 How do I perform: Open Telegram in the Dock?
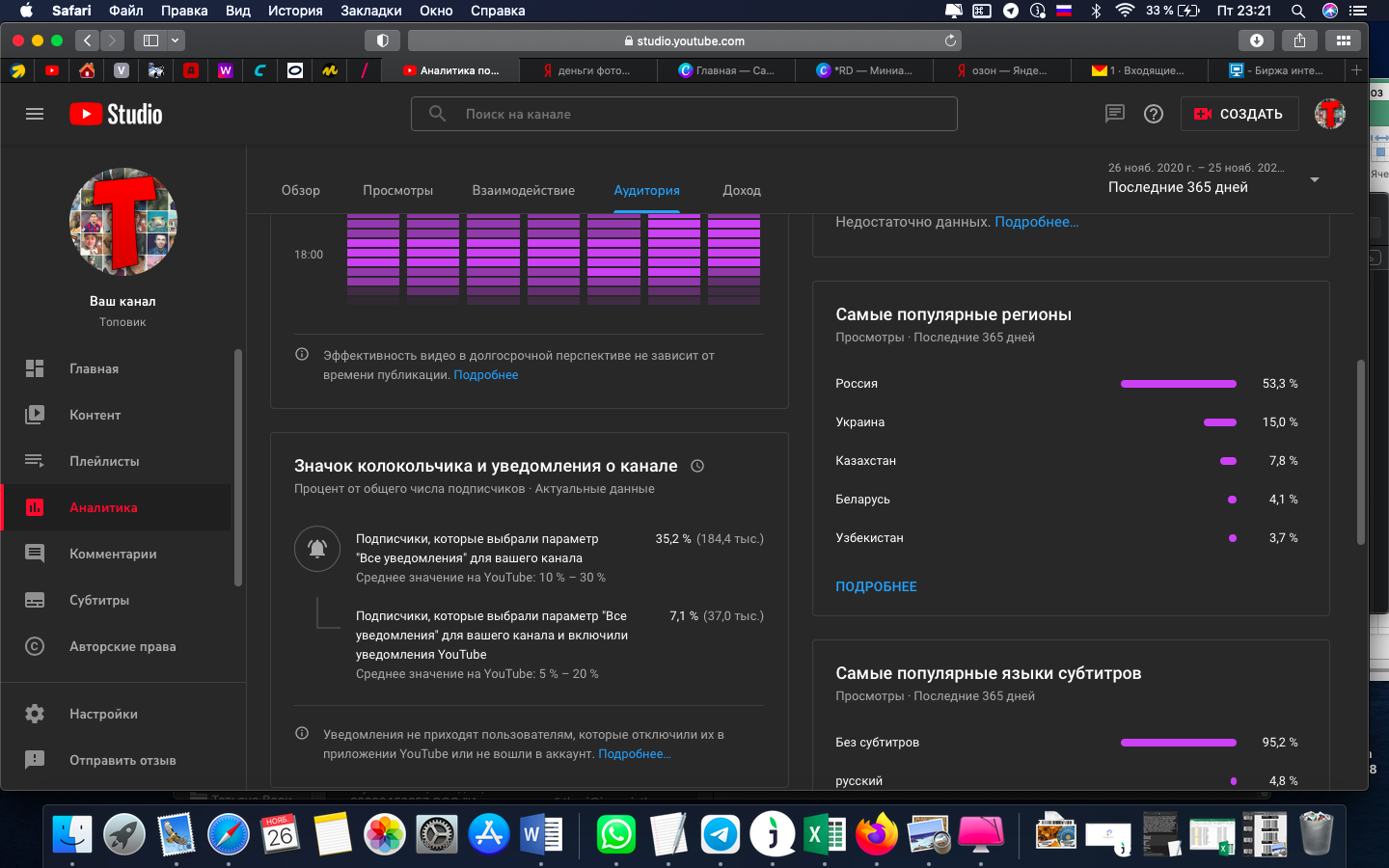pyautogui.click(x=720, y=834)
